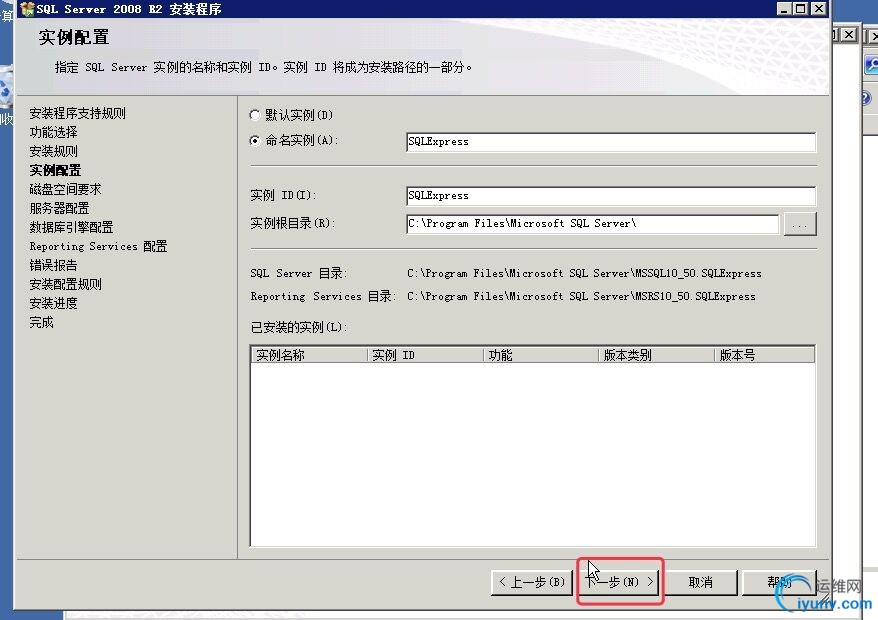Select the 命名实例 radio button
The width and height of the screenshot is (878, 620).
pyautogui.click(x=255, y=141)
